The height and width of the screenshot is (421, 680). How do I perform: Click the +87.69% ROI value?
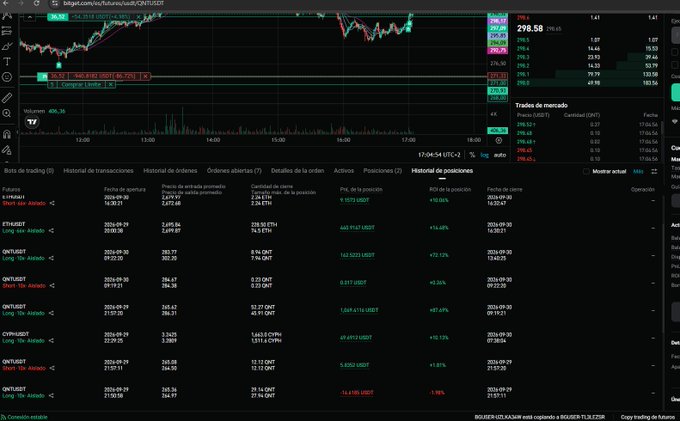[439, 310]
